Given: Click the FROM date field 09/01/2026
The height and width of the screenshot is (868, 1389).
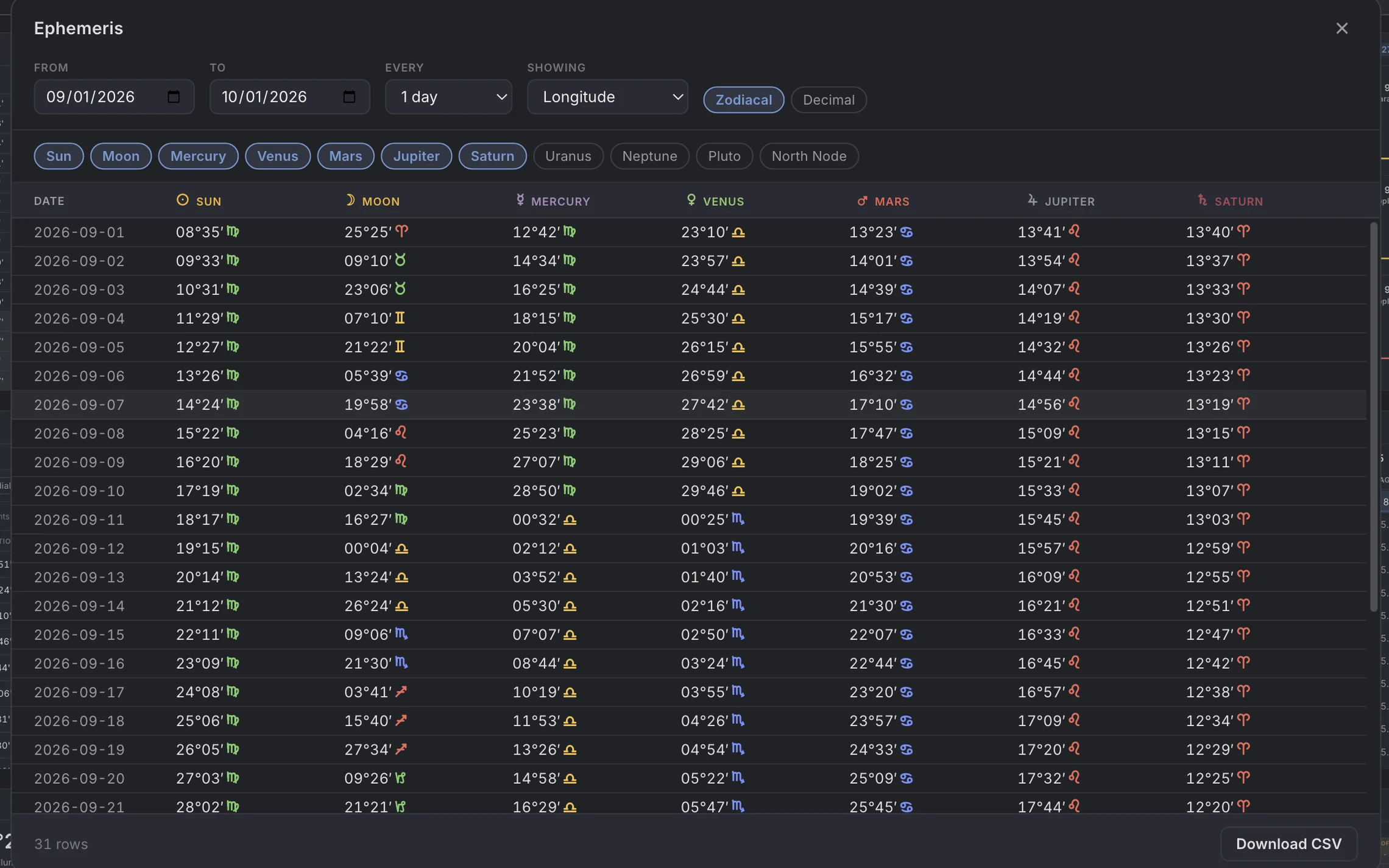Looking at the screenshot, I should (114, 97).
